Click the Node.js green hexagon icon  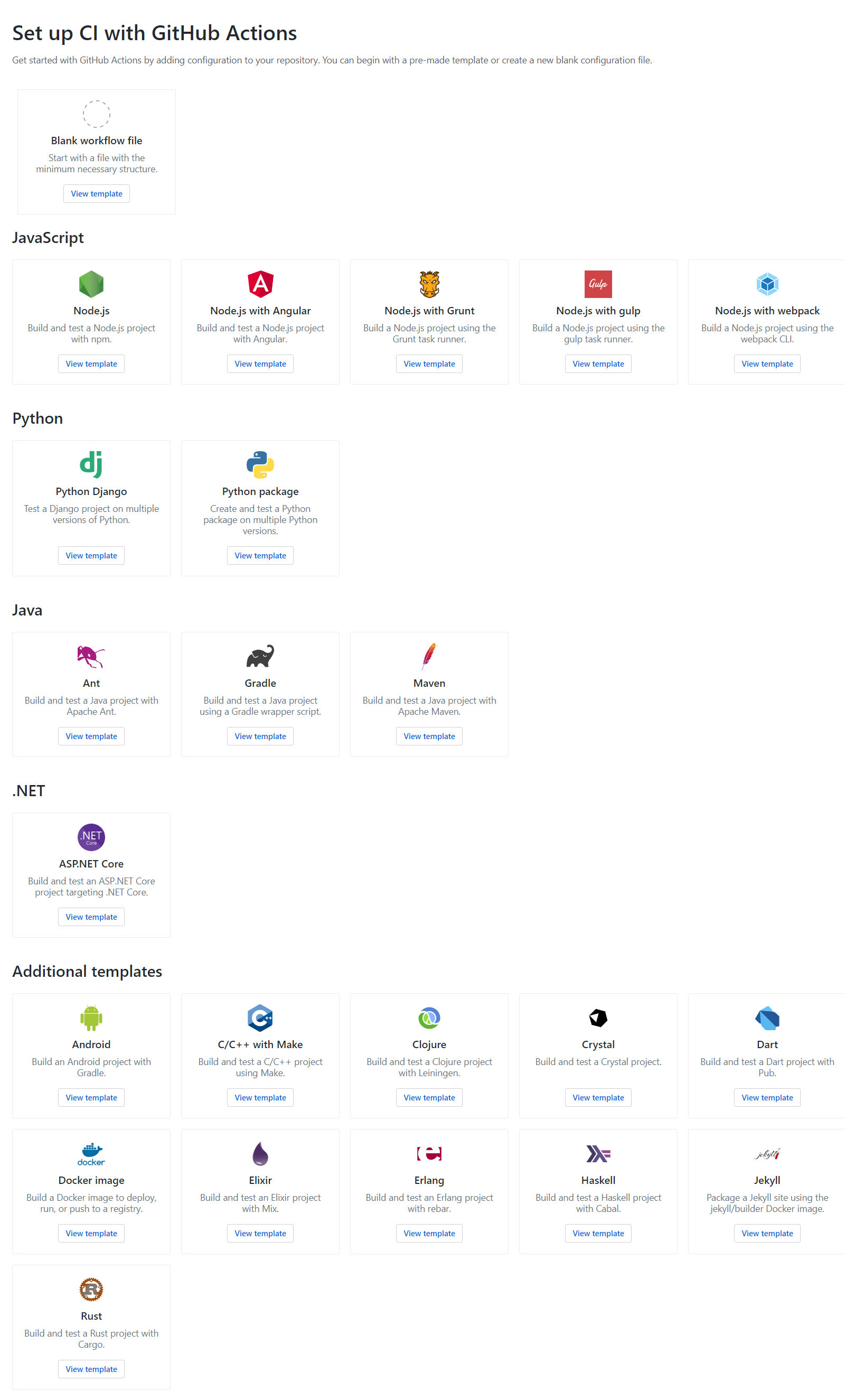click(91, 284)
